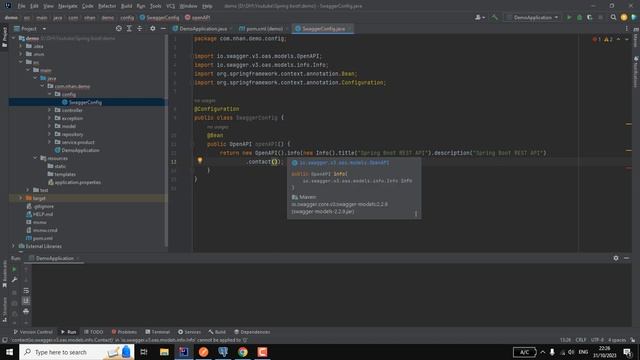Expand the target folder
The width and height of the screenshot is (640, 360).
click(21, 198)
